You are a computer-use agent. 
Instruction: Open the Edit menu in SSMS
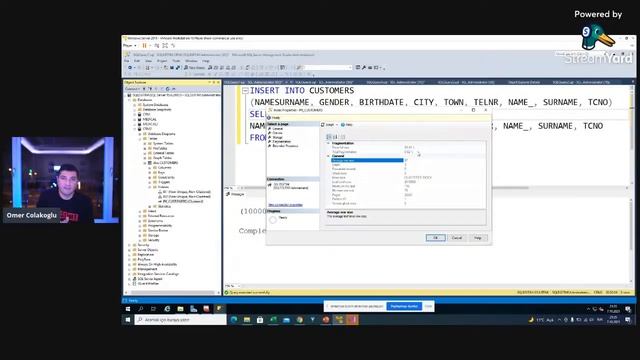pyautogui.click(x=137, y=61)
